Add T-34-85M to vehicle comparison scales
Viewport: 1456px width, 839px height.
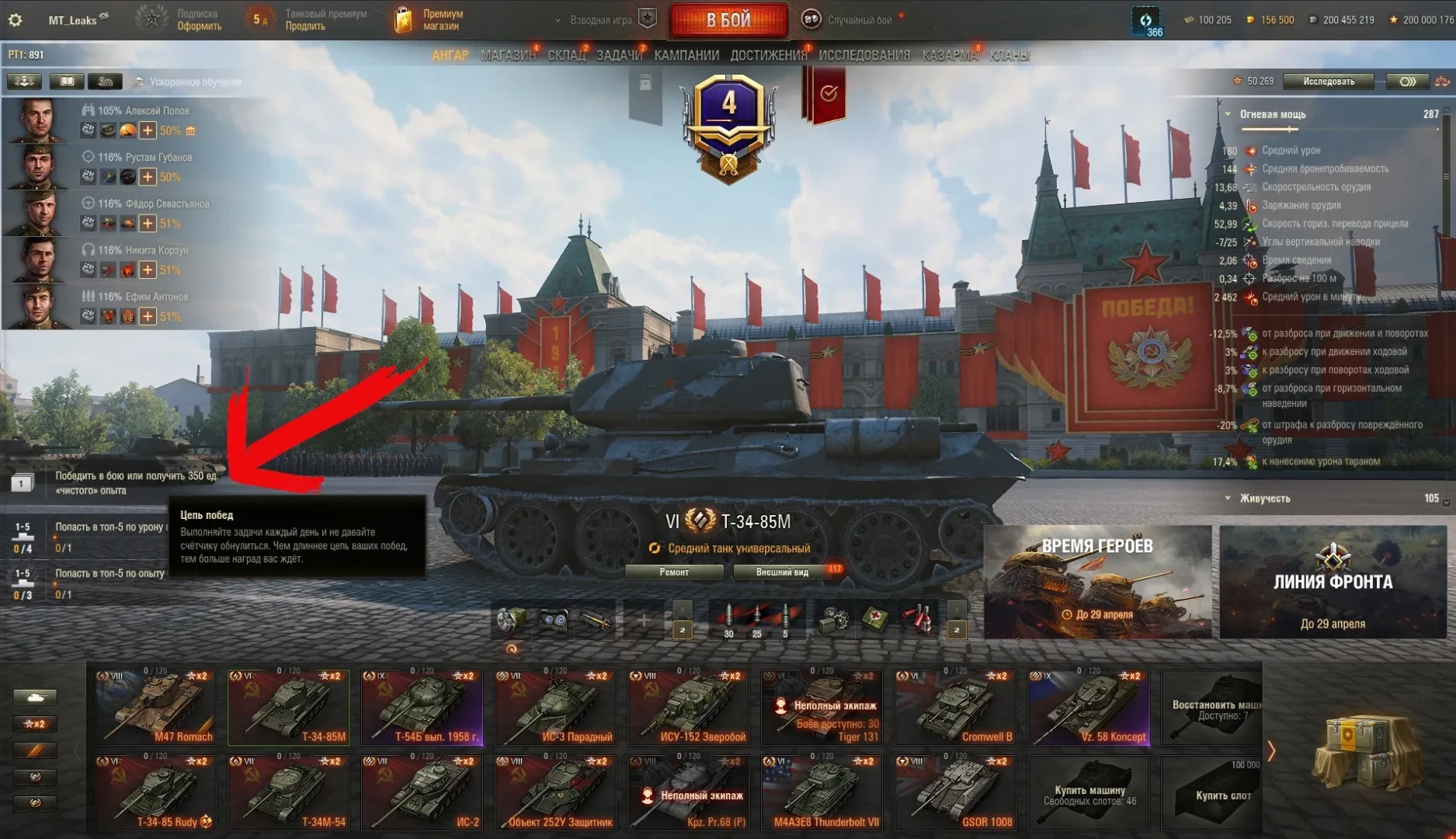(1442, 82)
